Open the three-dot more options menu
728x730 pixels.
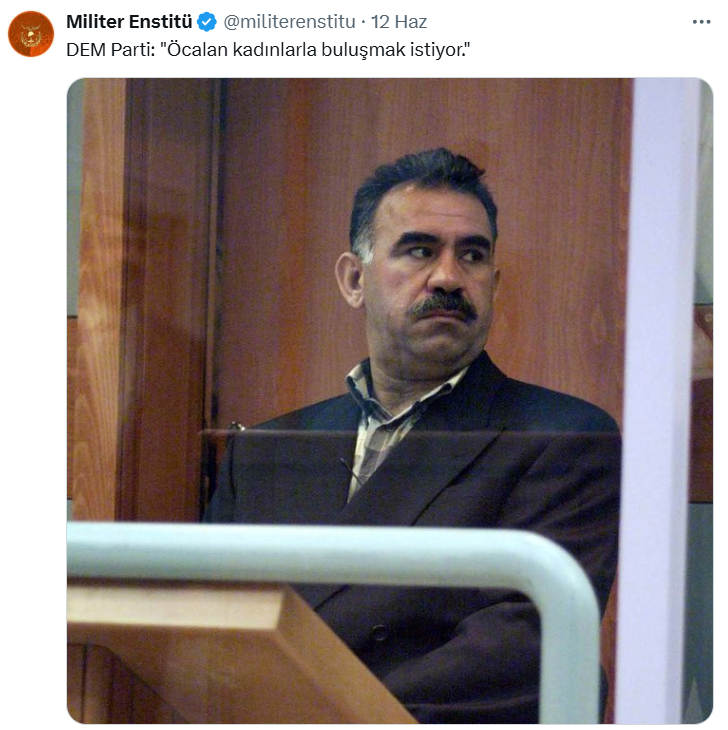click(x=701, y=22)
